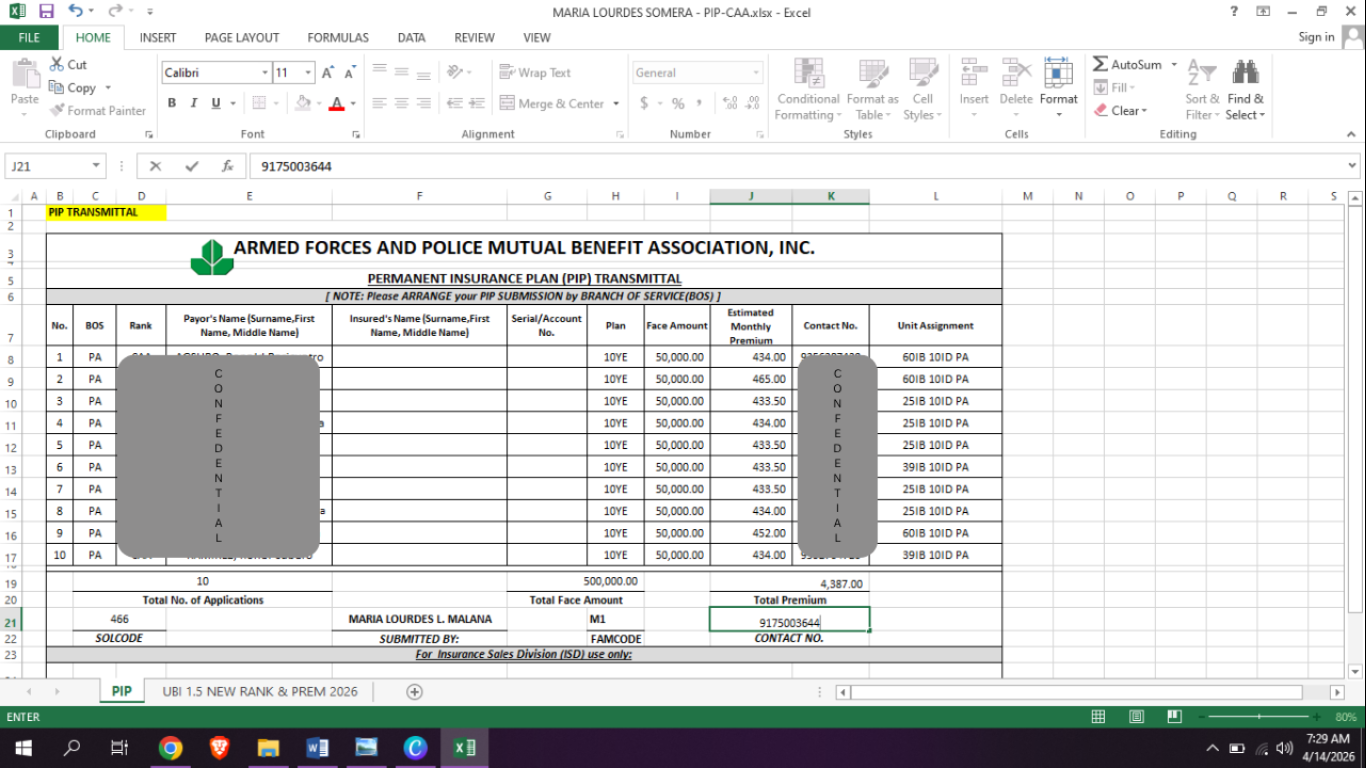Click the Merge & Center icon

[507, 103]
